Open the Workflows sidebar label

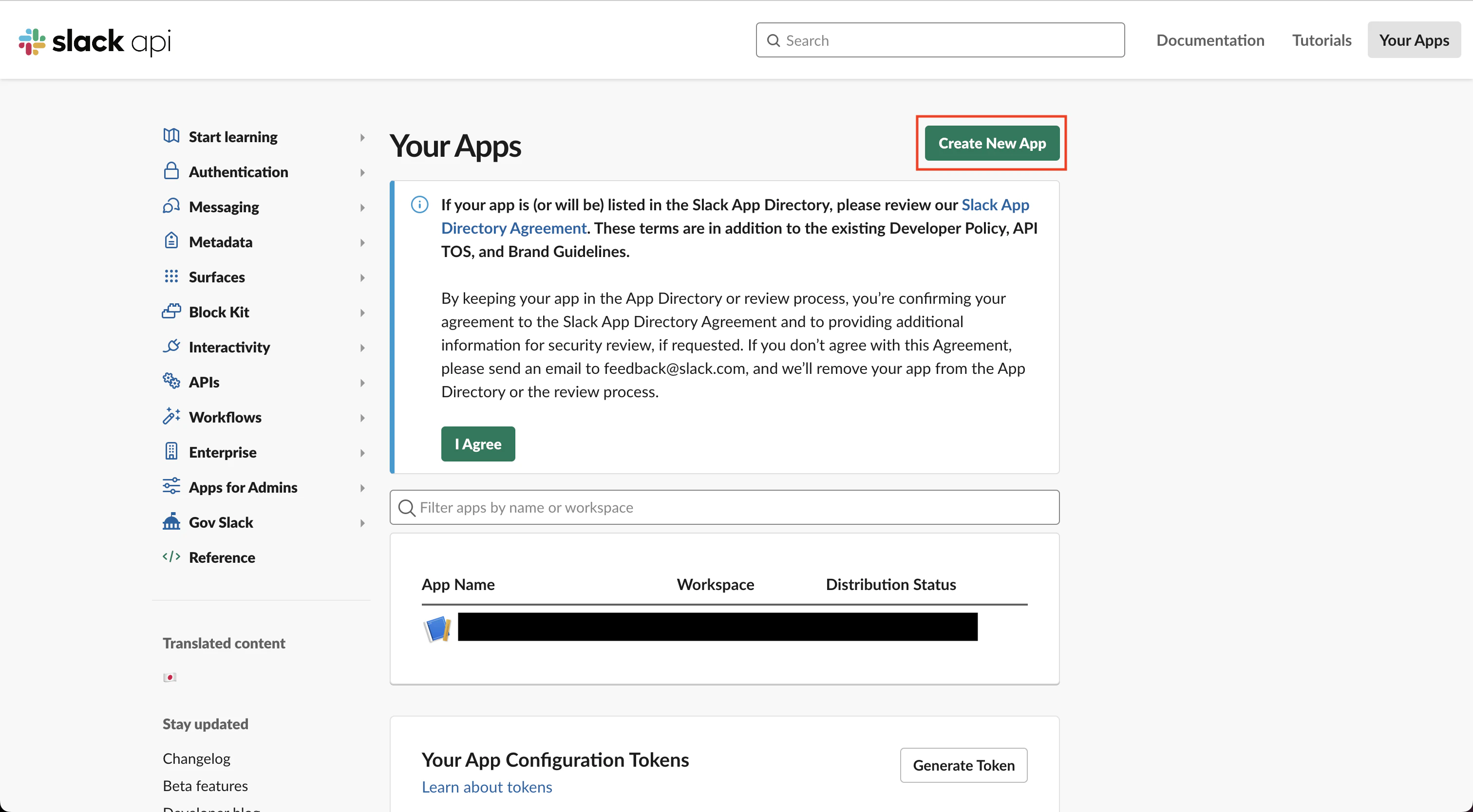point(226,417)
